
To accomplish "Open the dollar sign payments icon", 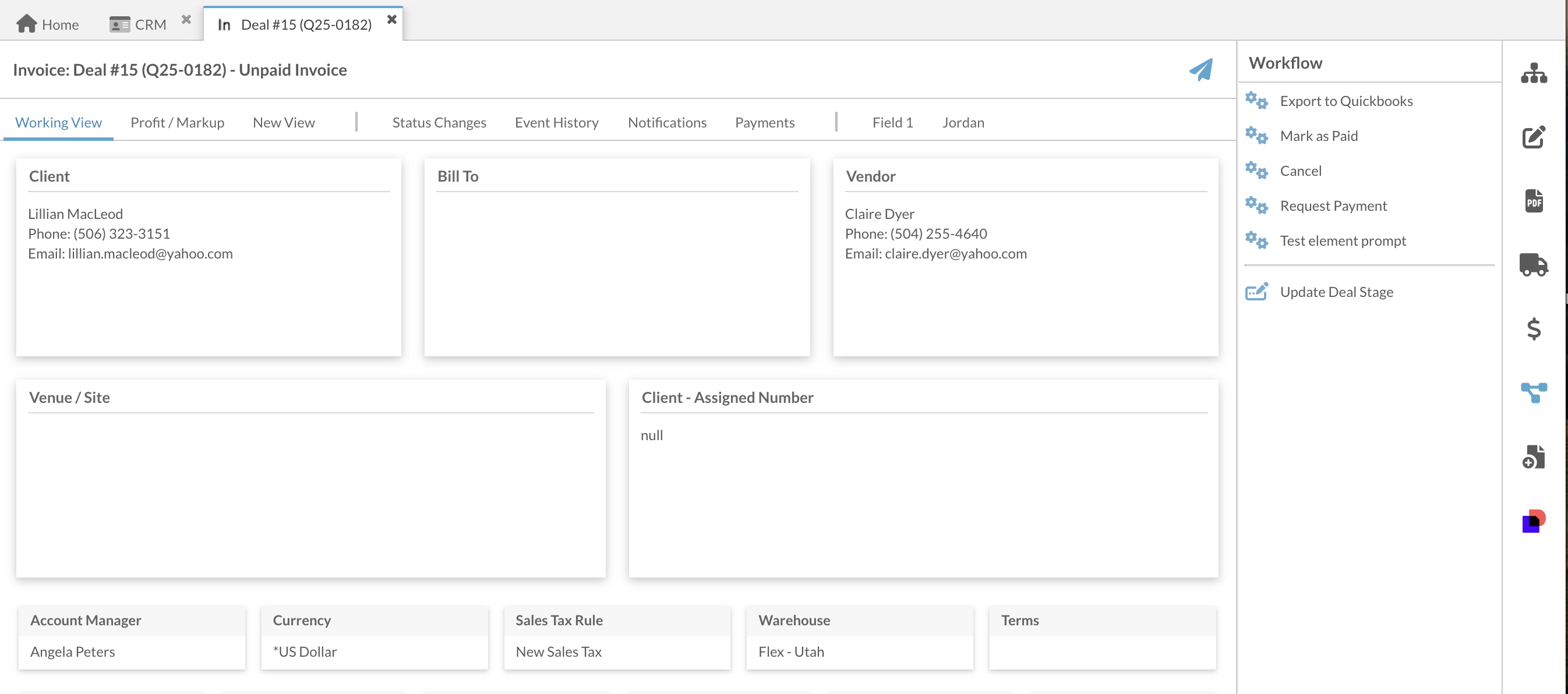I will [x=1533, y=329].
